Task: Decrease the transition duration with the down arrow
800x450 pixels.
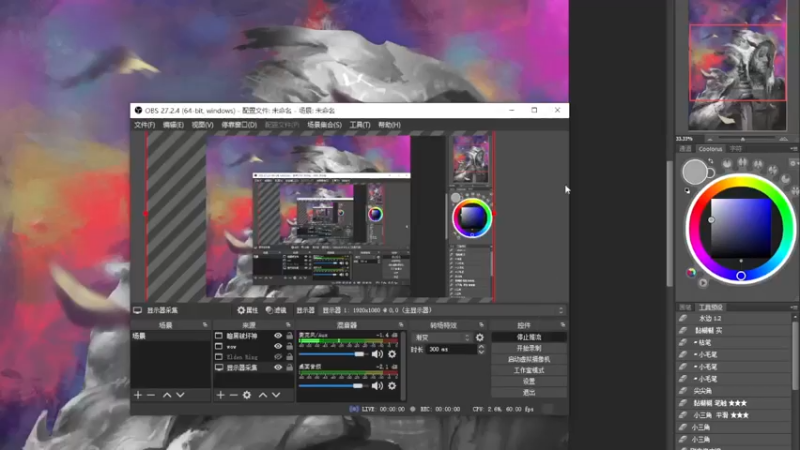Action: [481, 352]
